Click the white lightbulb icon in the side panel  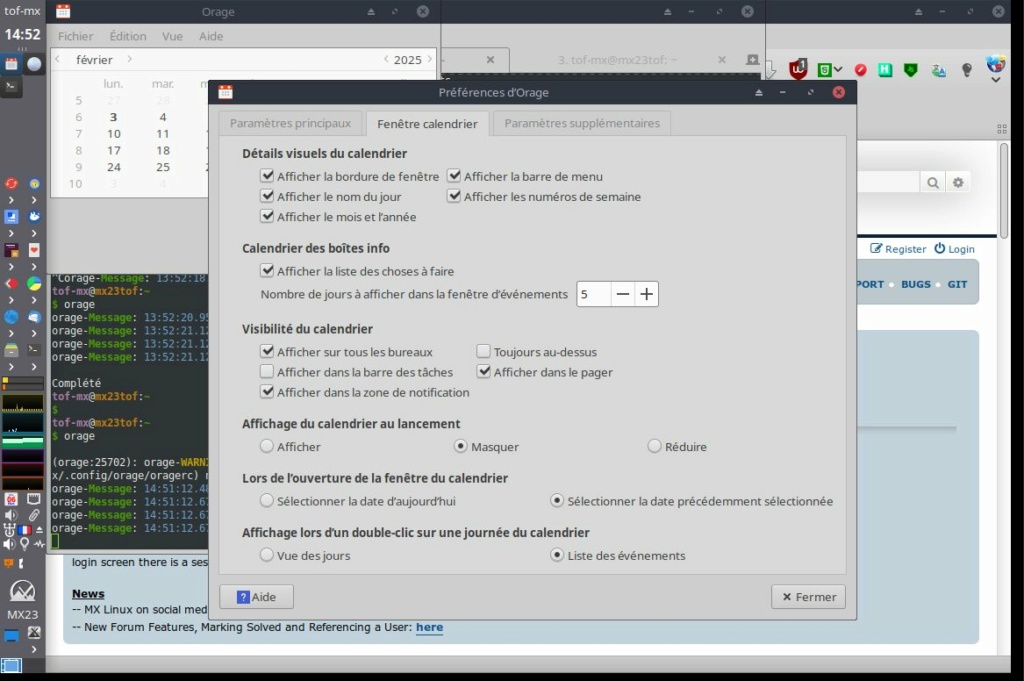coord(25,543)
